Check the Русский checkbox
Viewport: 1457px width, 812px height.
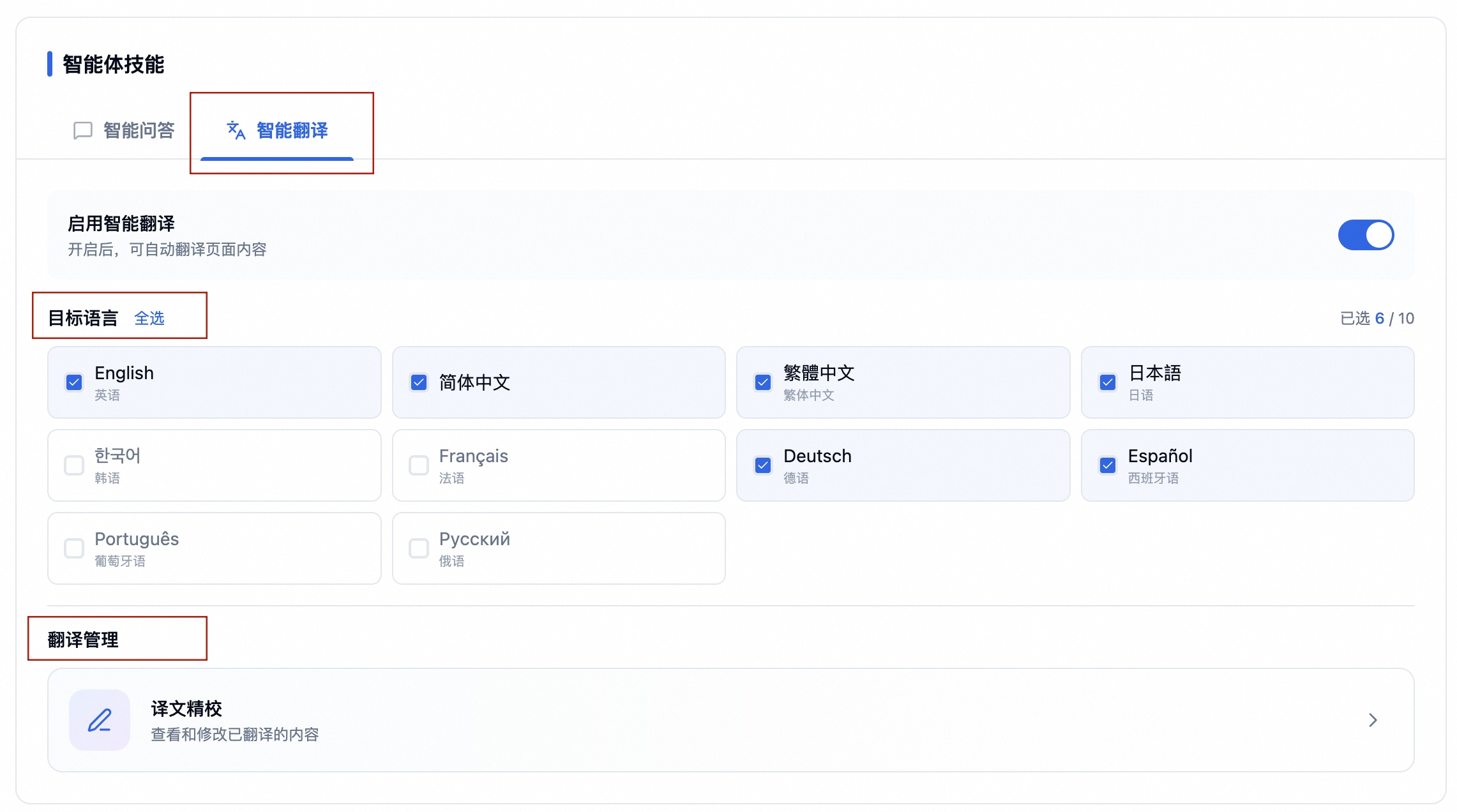[419, 548]
